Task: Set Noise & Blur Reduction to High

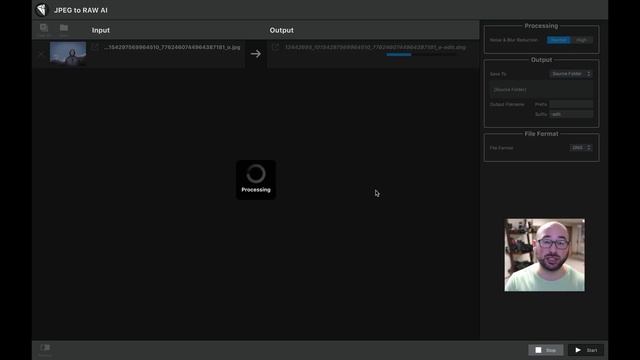Action: [582, 40]
